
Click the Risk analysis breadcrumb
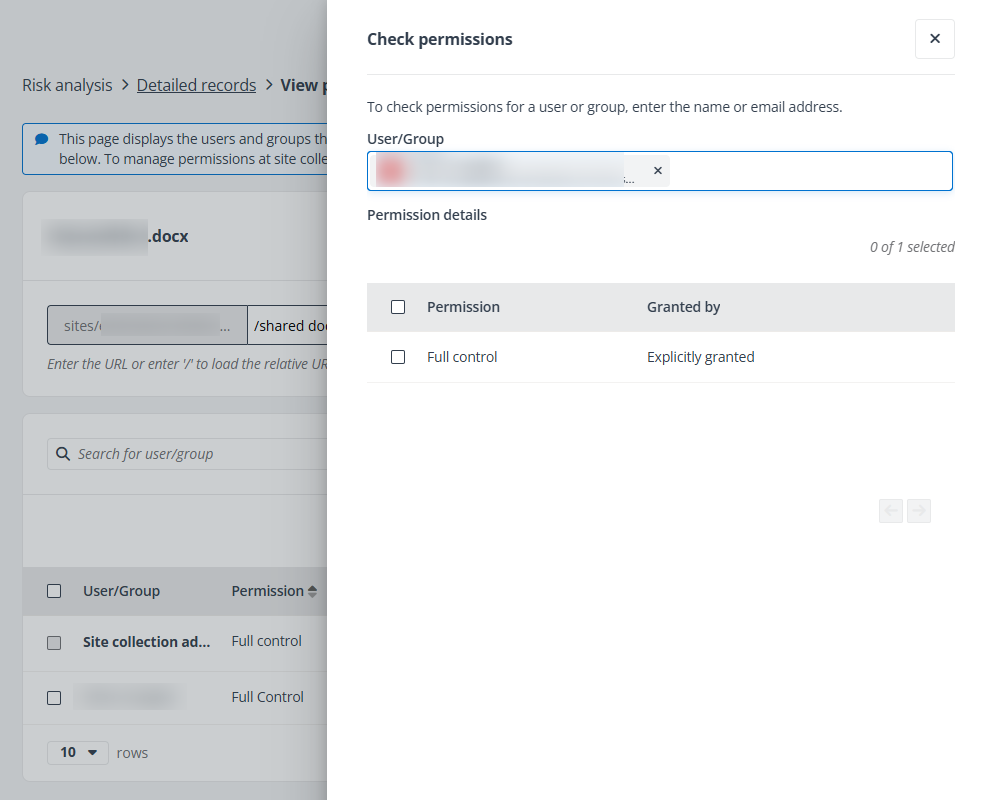66,85
